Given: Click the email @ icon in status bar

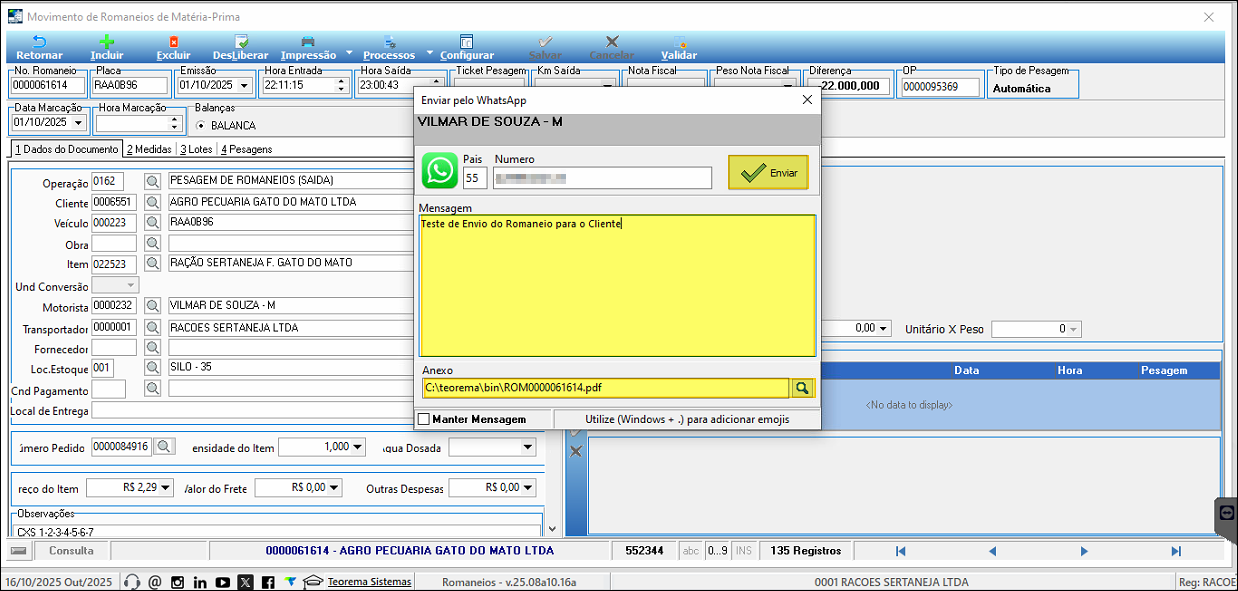Looking at the screenshot, I should (x=154, y=582).
